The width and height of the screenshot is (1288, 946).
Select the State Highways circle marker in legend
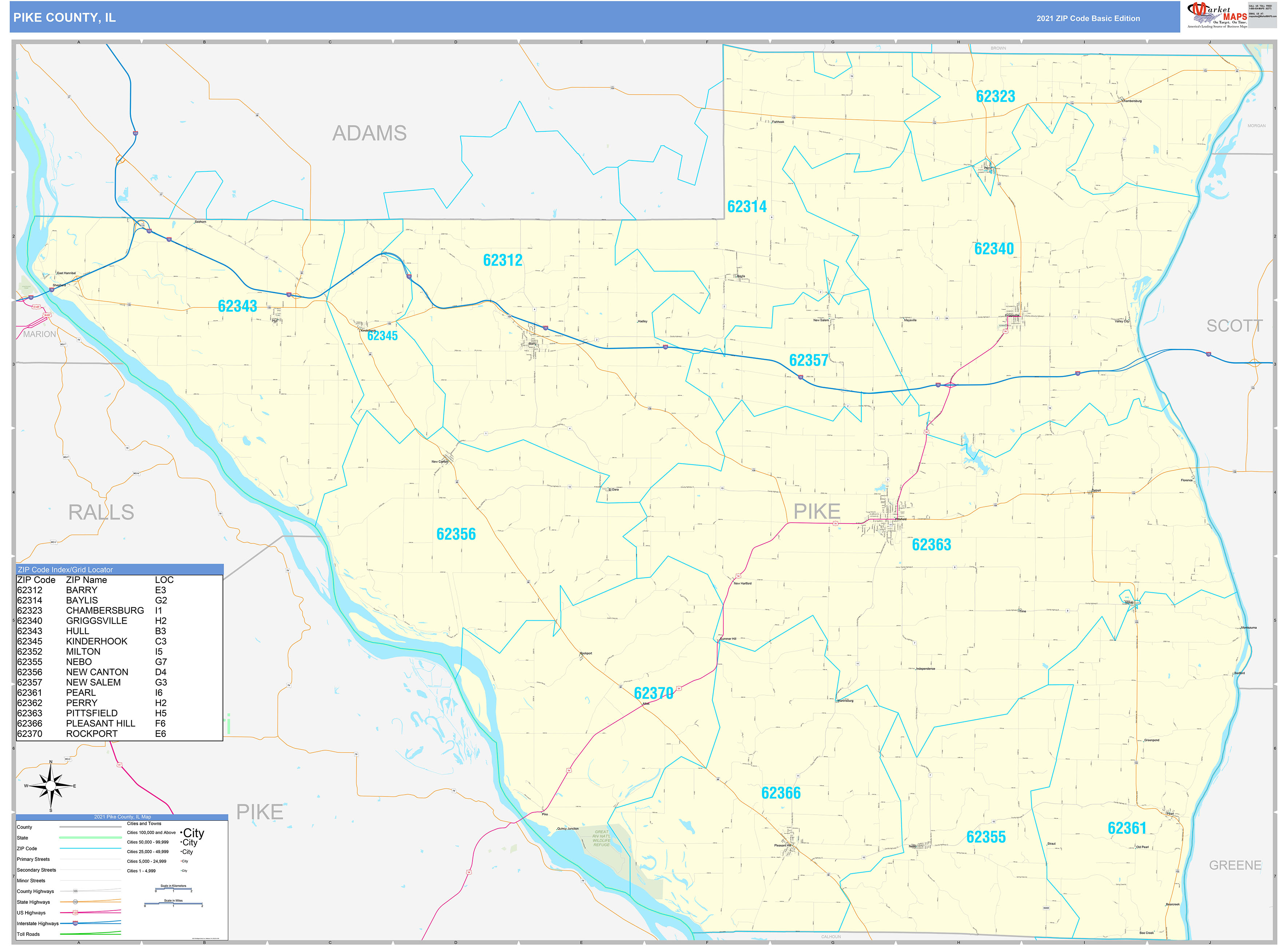[75, 902]
